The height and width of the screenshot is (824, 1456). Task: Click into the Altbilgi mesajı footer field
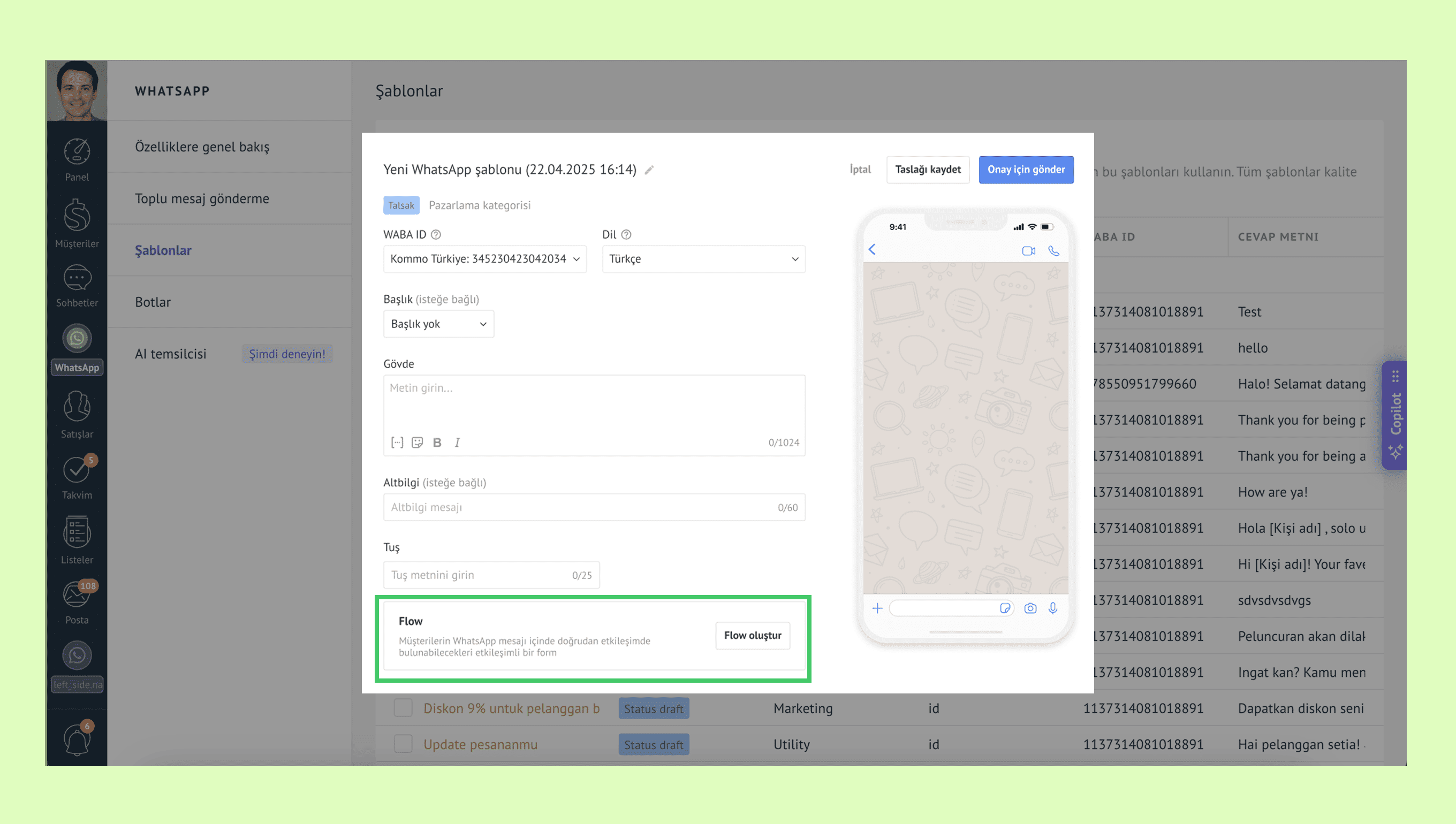coord(578,507)
